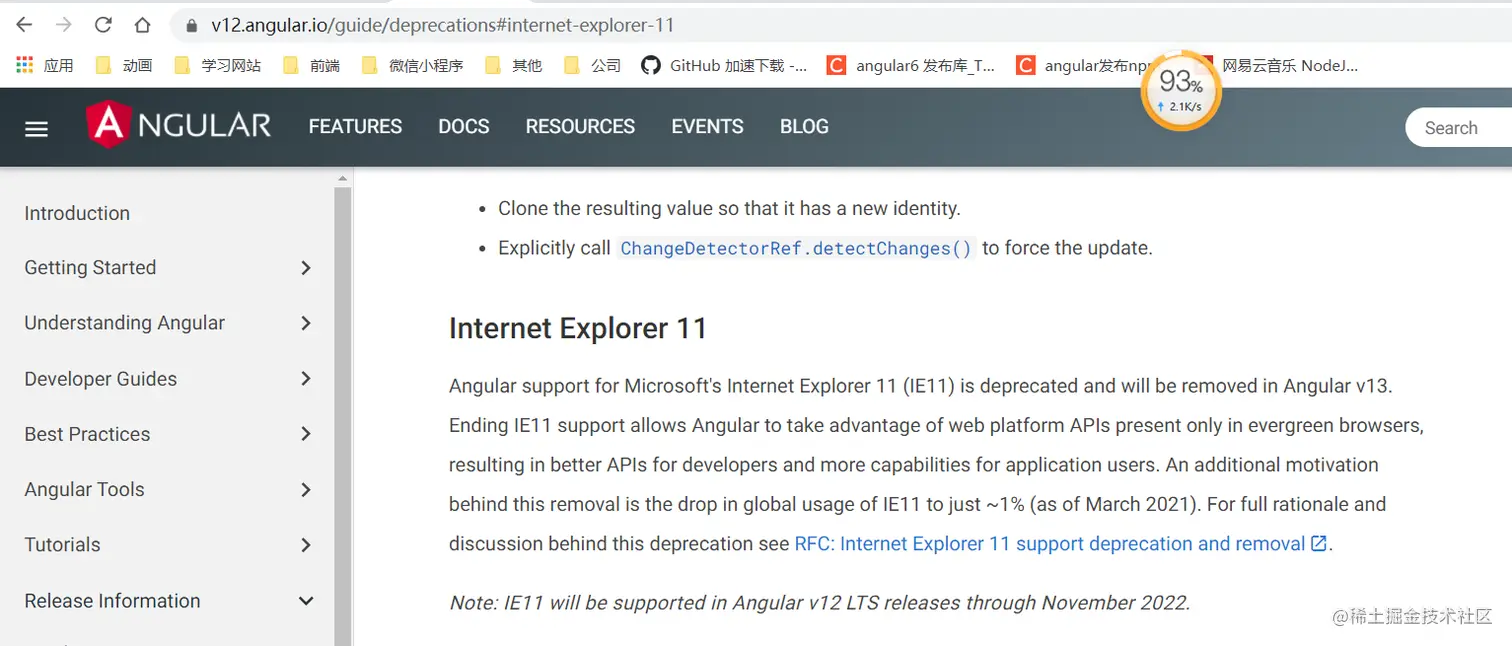
Task: Click the 93% speed monitor floating widget
Action: 1181,90
